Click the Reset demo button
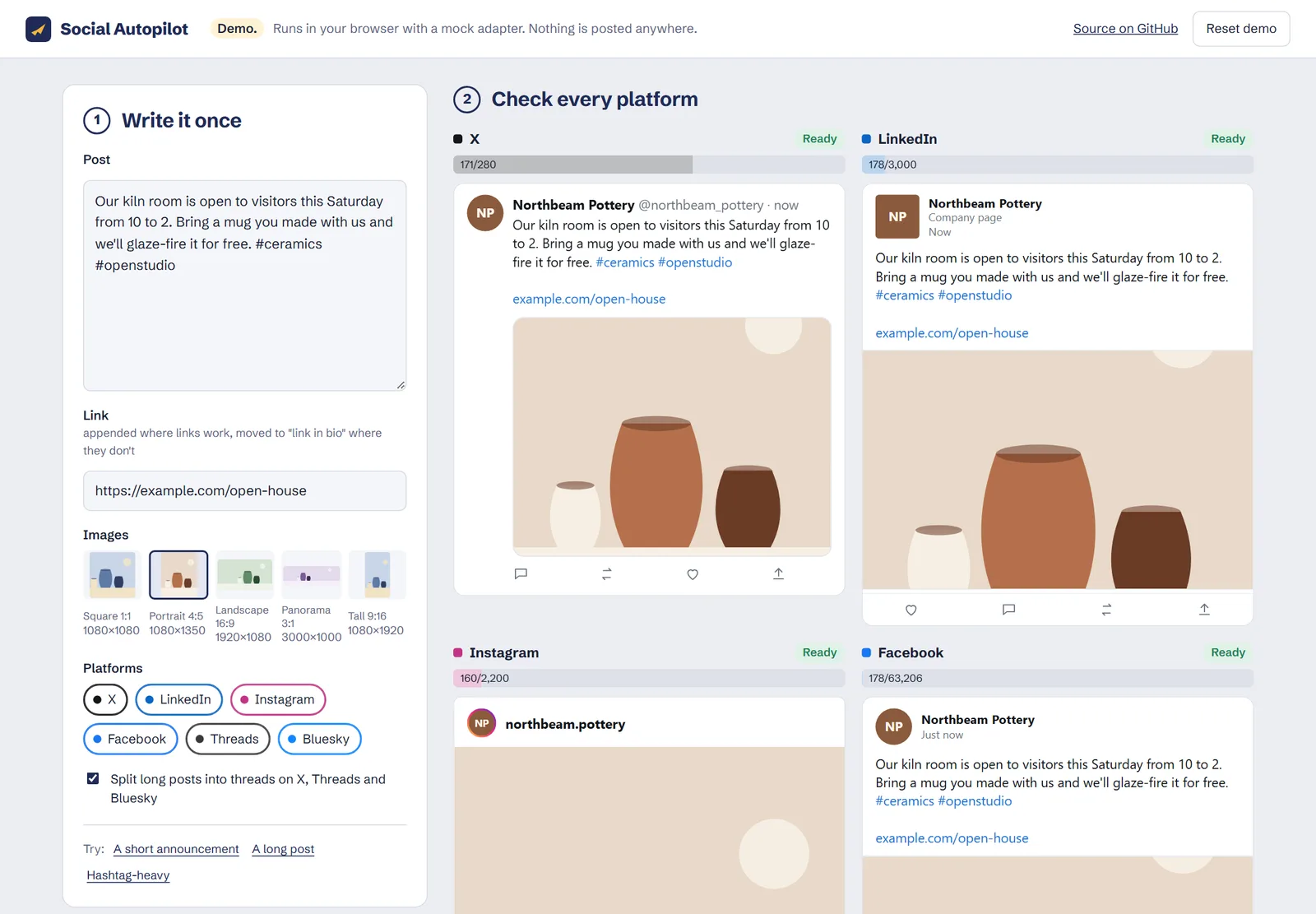 [1241, 29]
